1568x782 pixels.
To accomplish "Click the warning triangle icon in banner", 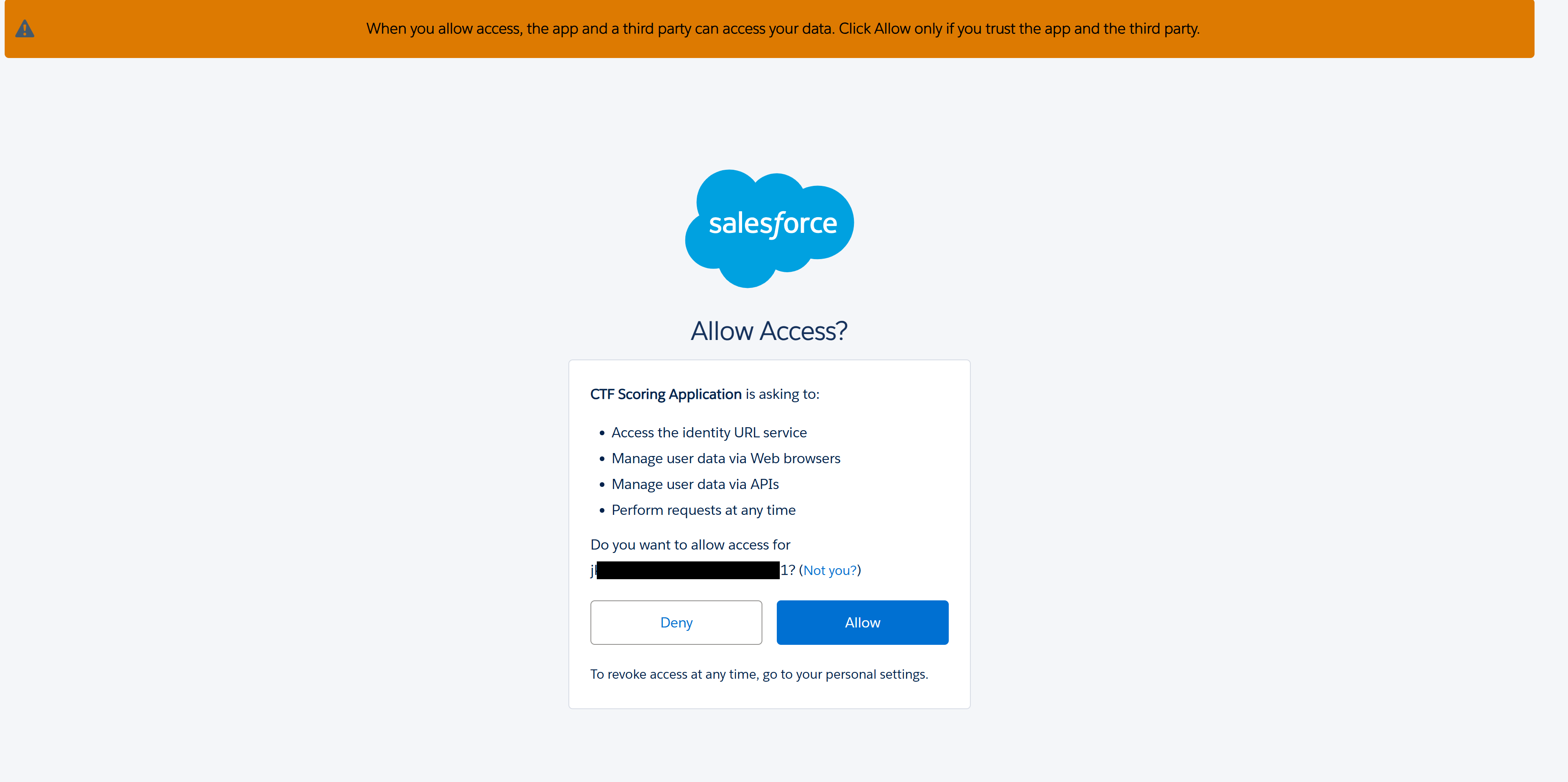I will pyautogui.click(x=24, y=29).
